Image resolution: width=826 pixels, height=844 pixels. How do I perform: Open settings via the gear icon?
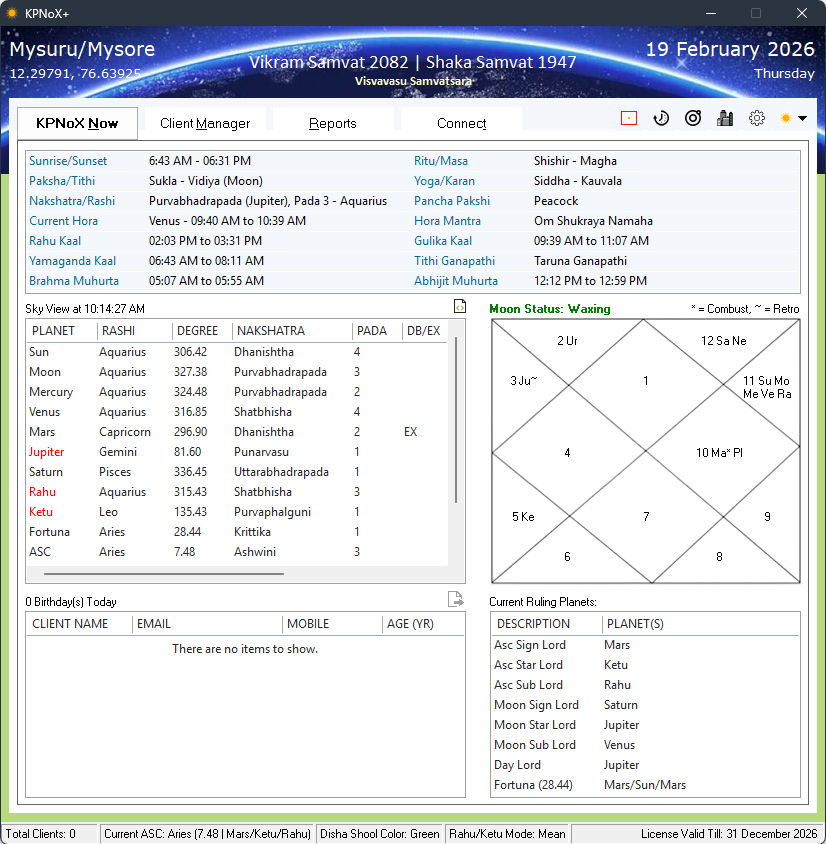pyautogui.click(x=757, y=118)
